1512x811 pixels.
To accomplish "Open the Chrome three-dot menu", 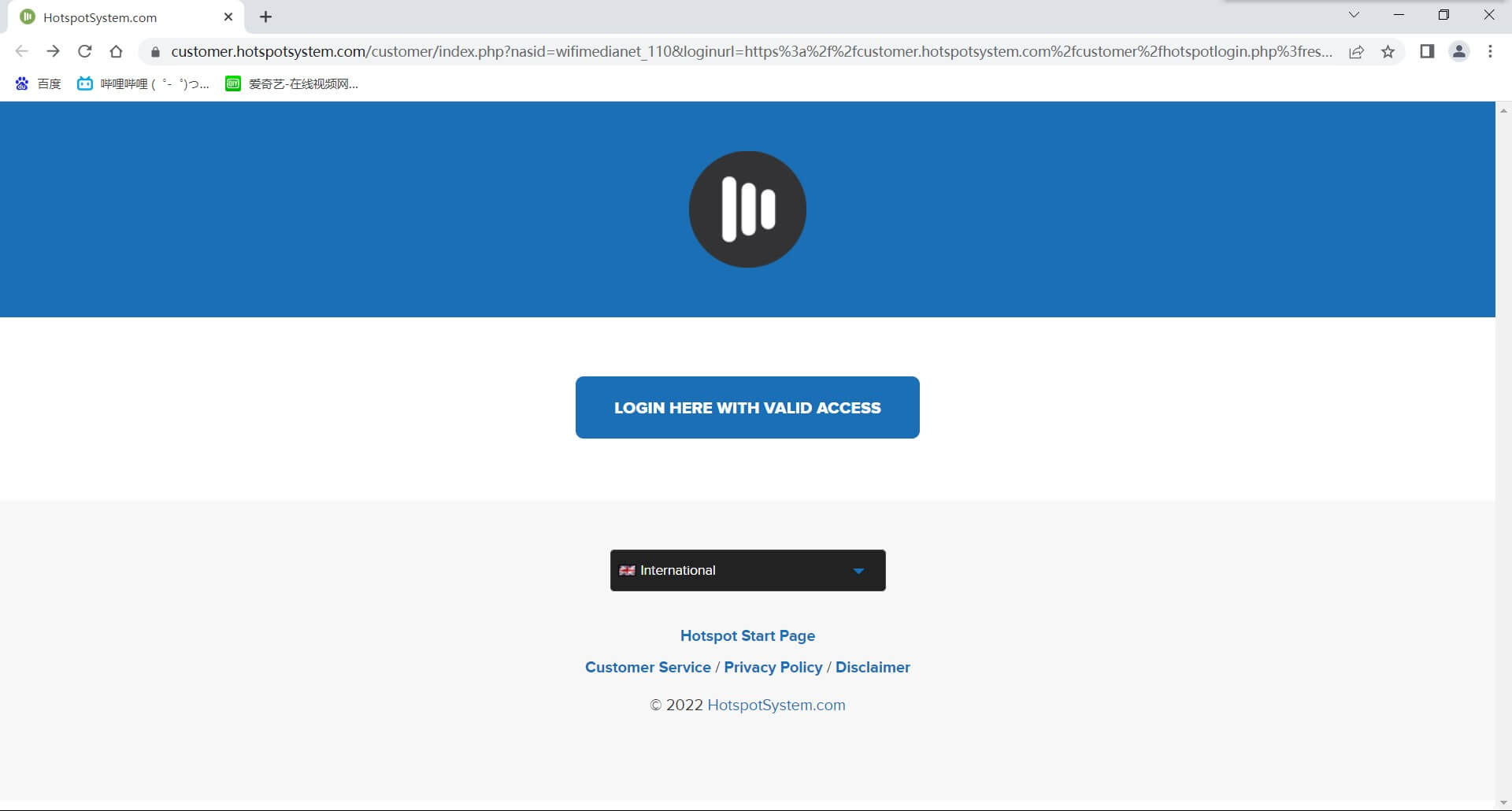I will tap(1490, 52).
